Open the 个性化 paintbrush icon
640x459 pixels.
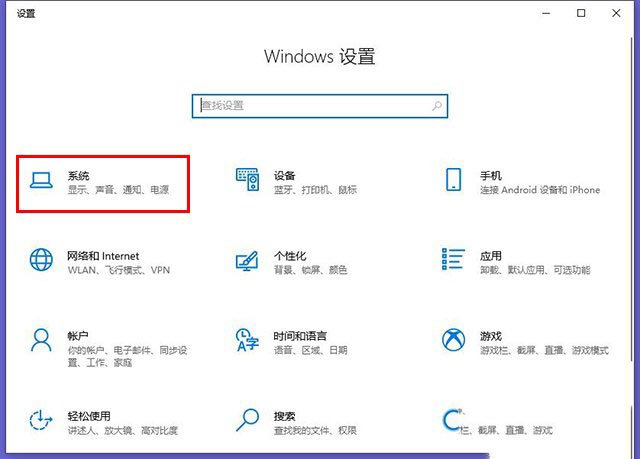pyautogui.click(x=247, y=261)
